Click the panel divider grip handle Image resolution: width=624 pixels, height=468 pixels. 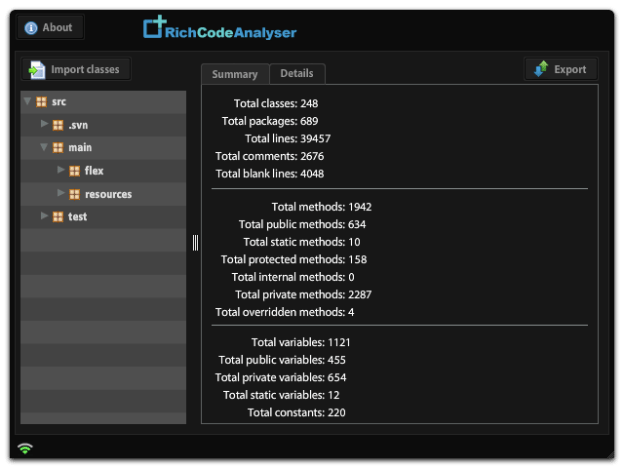coord(195,243)
